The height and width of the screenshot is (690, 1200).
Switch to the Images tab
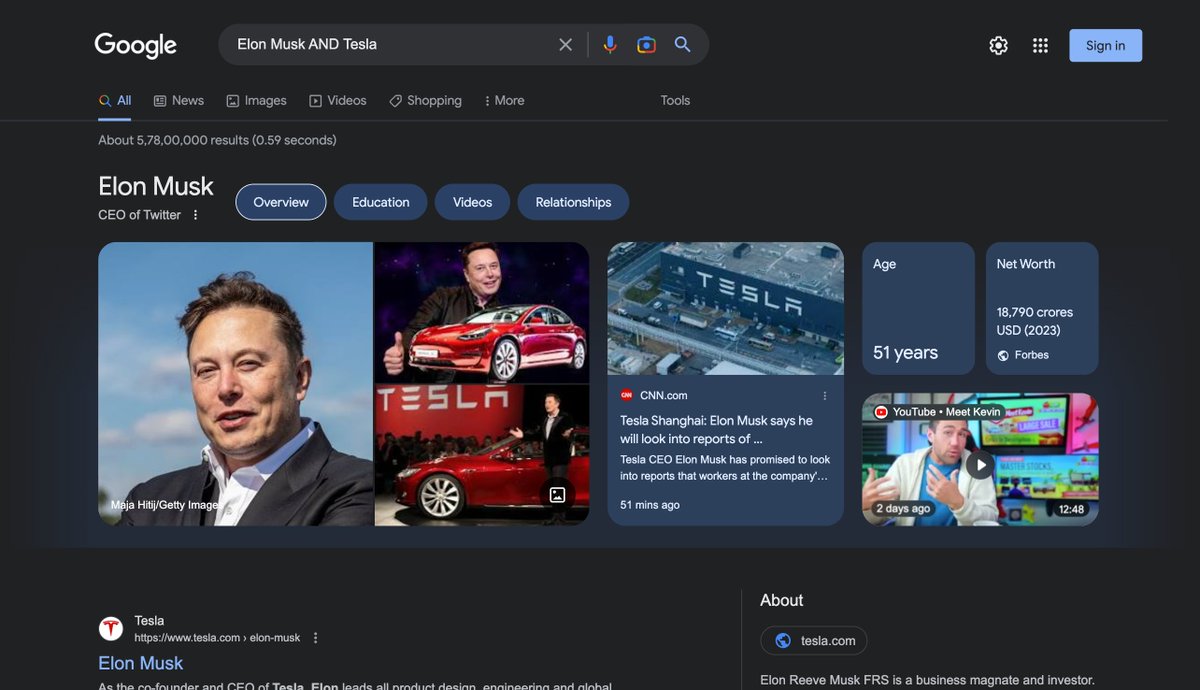click(256, 101)
